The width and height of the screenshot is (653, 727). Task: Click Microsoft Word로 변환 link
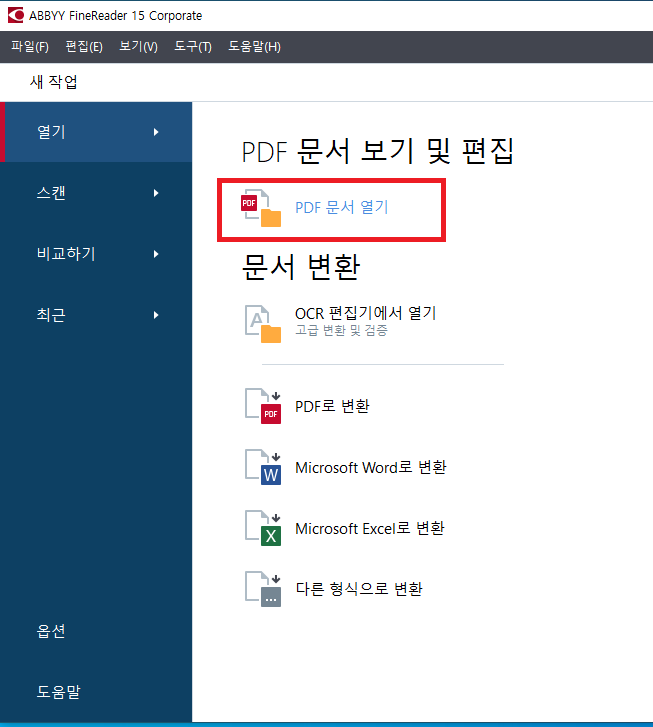(371, 467)
